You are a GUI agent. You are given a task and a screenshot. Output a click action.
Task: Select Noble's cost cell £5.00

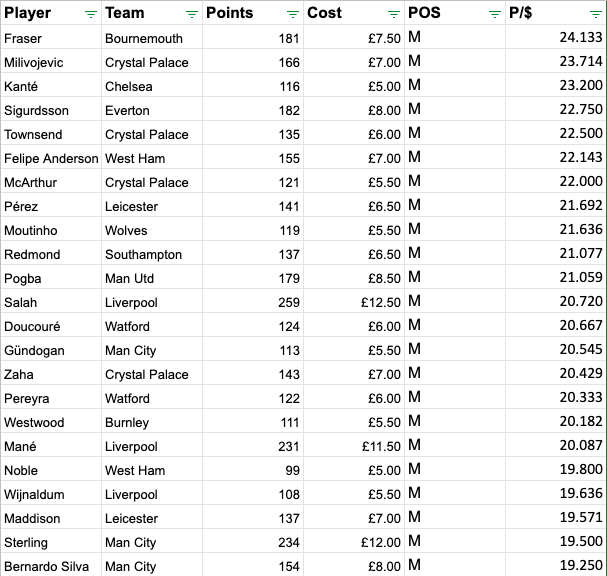[x=354, y=469]
